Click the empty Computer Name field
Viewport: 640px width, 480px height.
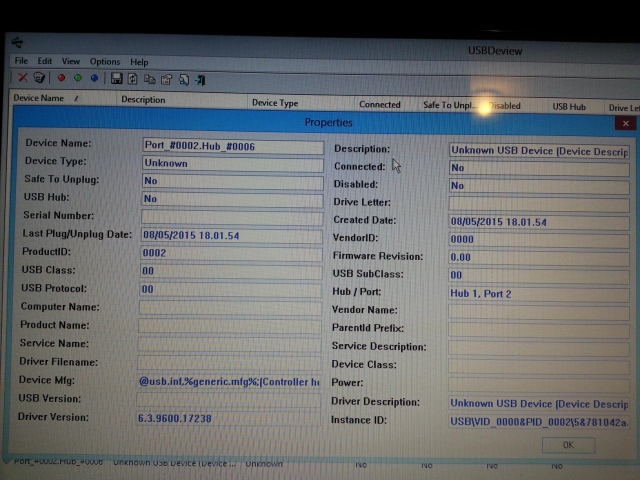[230, 308]
